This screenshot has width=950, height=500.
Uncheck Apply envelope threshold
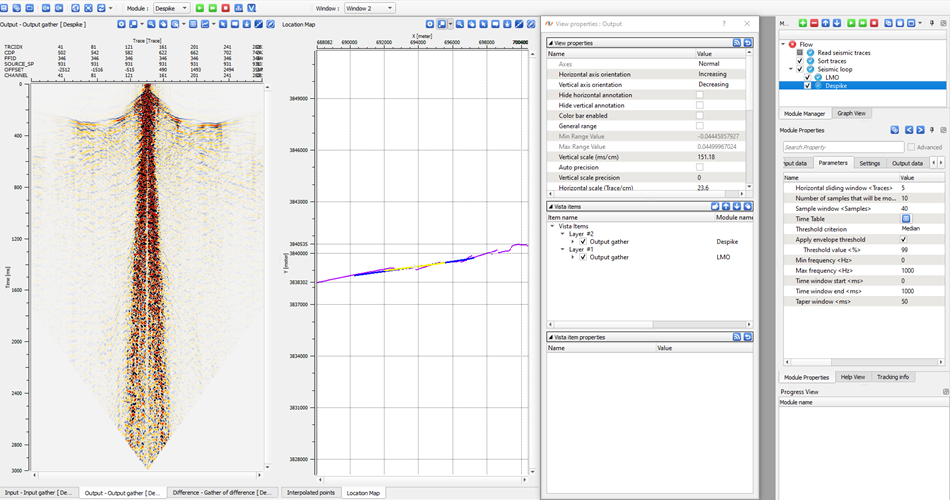pos(904,240)
